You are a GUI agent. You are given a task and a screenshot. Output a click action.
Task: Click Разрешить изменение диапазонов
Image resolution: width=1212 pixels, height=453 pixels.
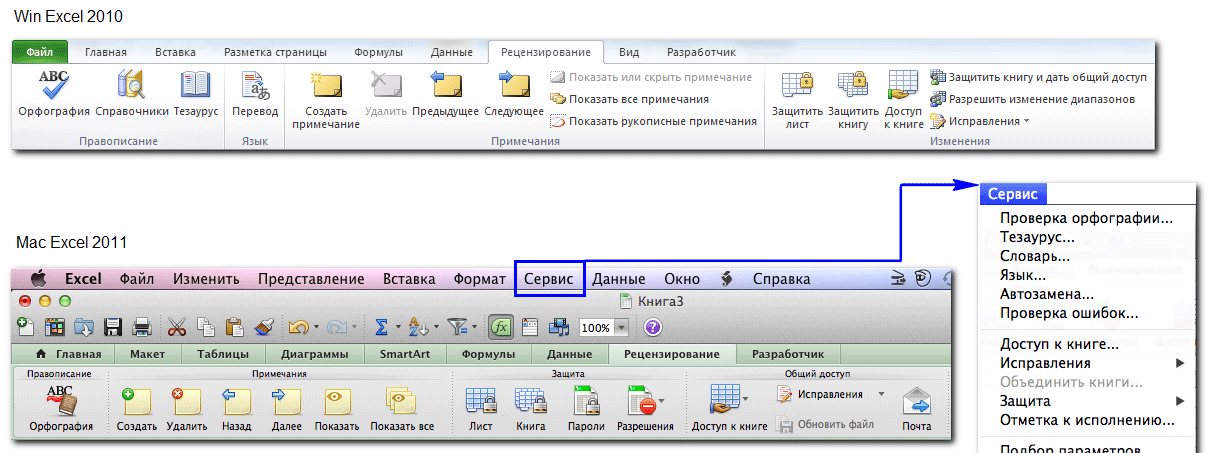pos(1032,99)
